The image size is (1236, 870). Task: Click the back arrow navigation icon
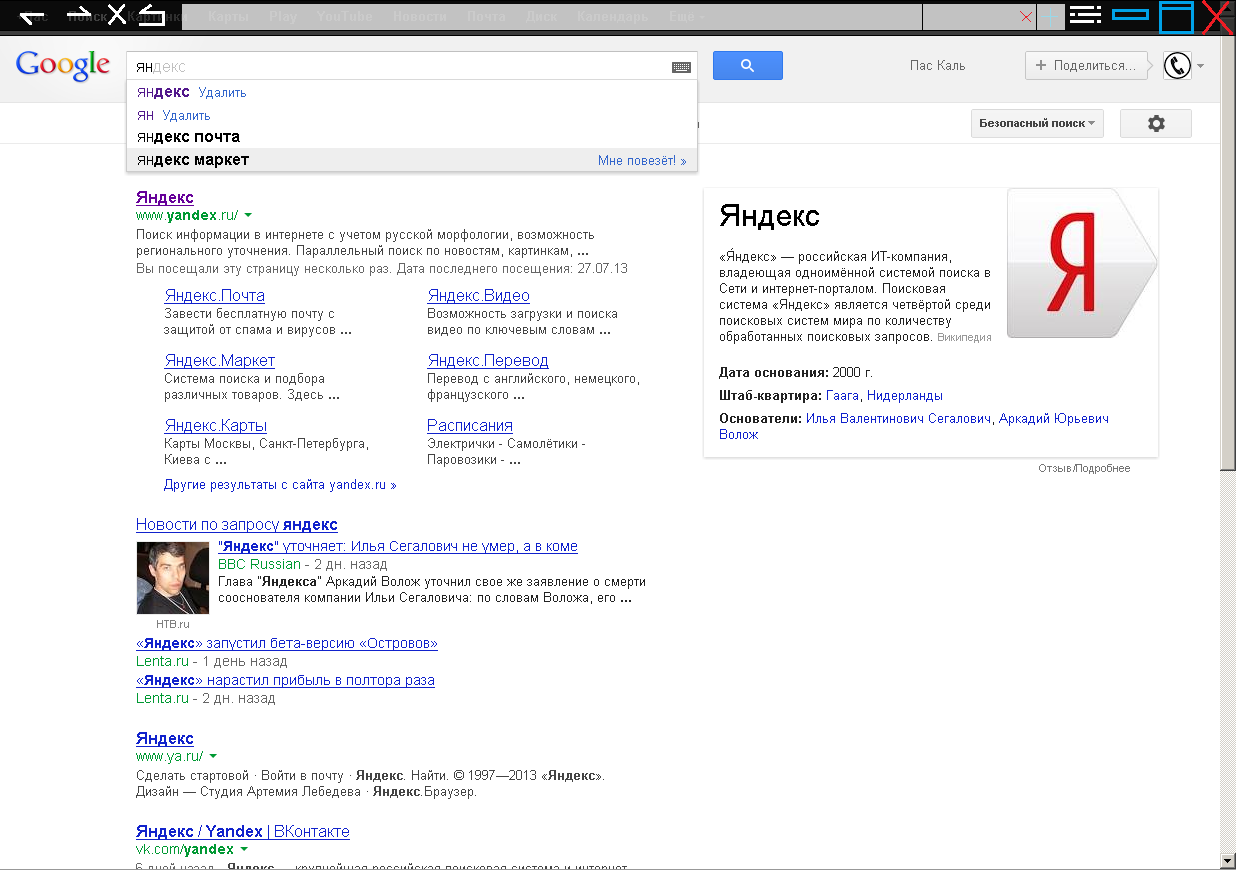pyautogui.click(x=31, y=16)
